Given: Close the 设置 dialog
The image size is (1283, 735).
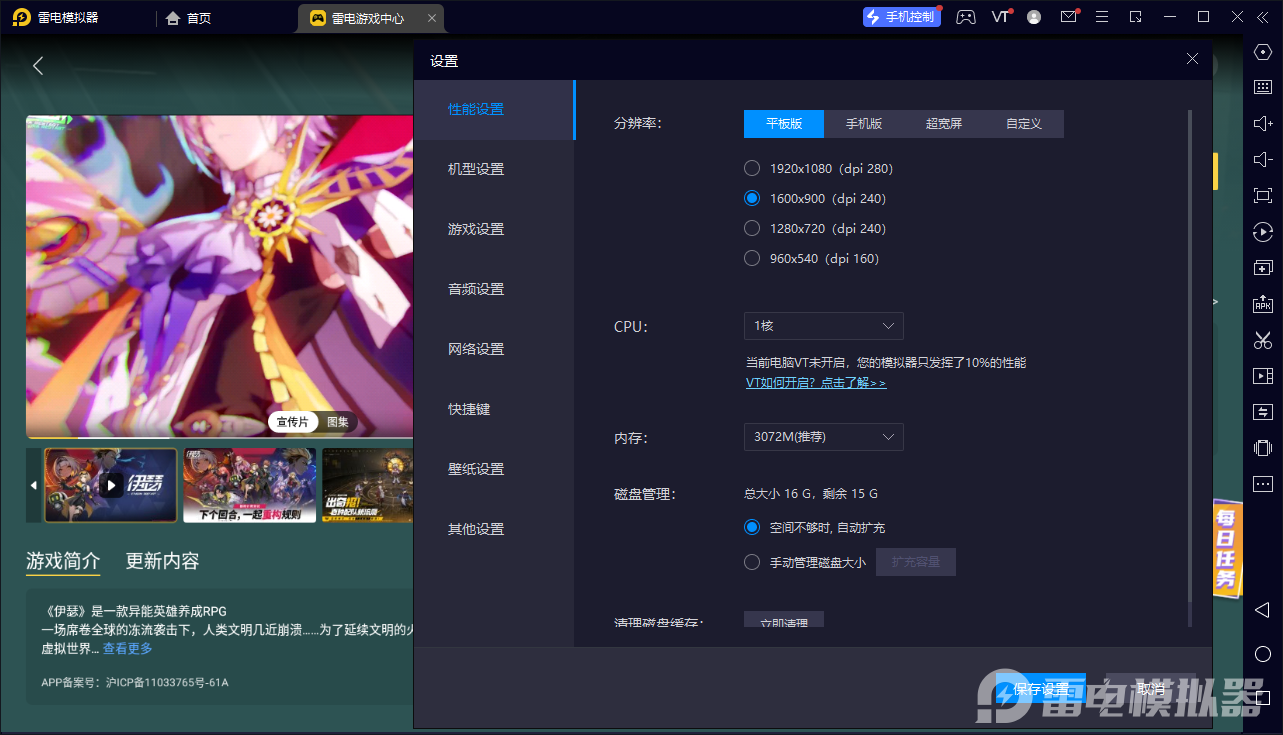Looking at the screenshot, I should (x=1192, y=59).
